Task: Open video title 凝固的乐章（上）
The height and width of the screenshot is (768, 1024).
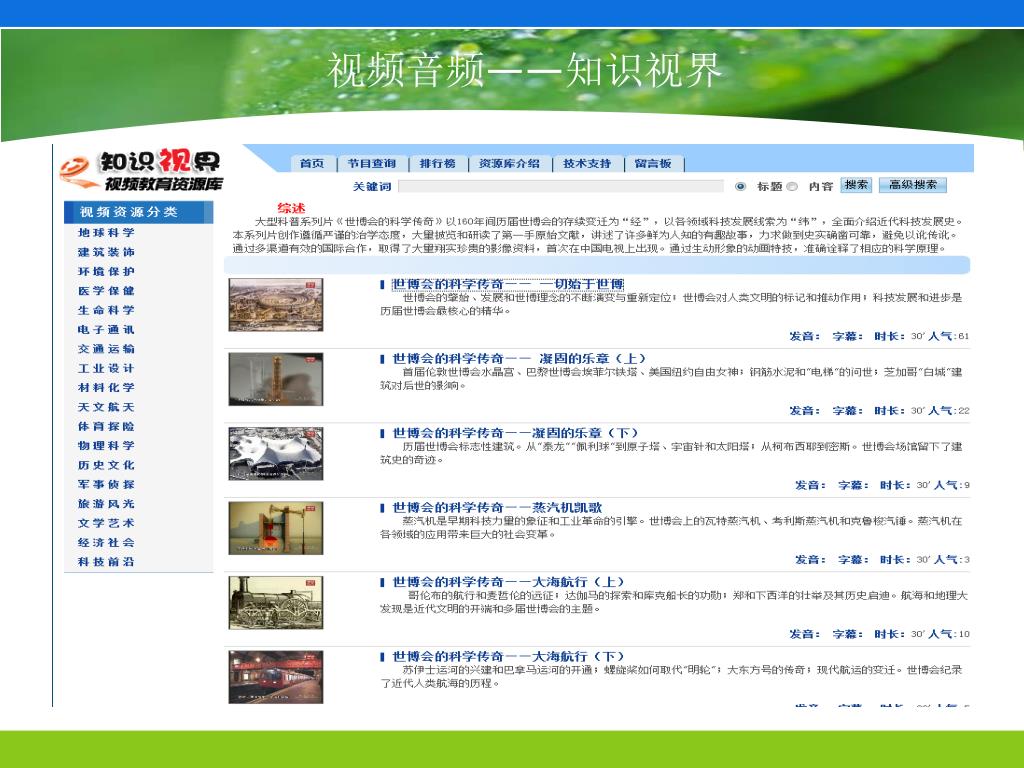Action: pos(519,359)
